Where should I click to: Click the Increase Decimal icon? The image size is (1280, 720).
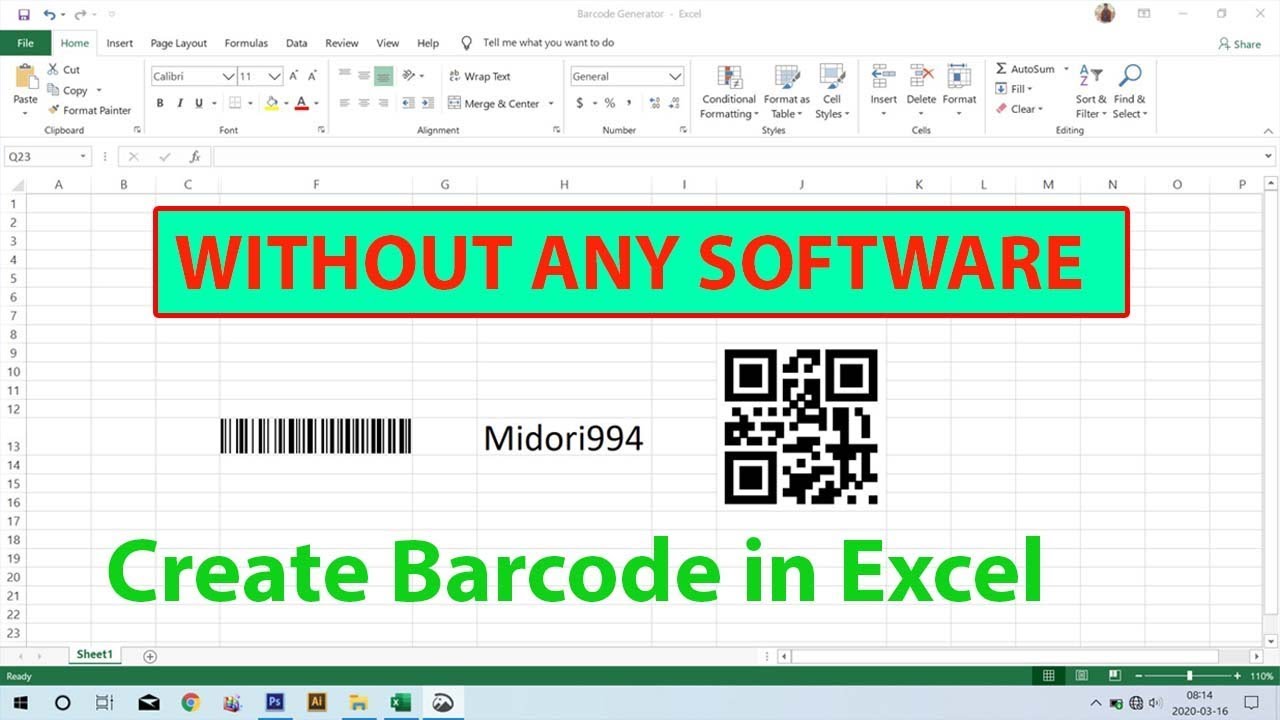[655, 103]
